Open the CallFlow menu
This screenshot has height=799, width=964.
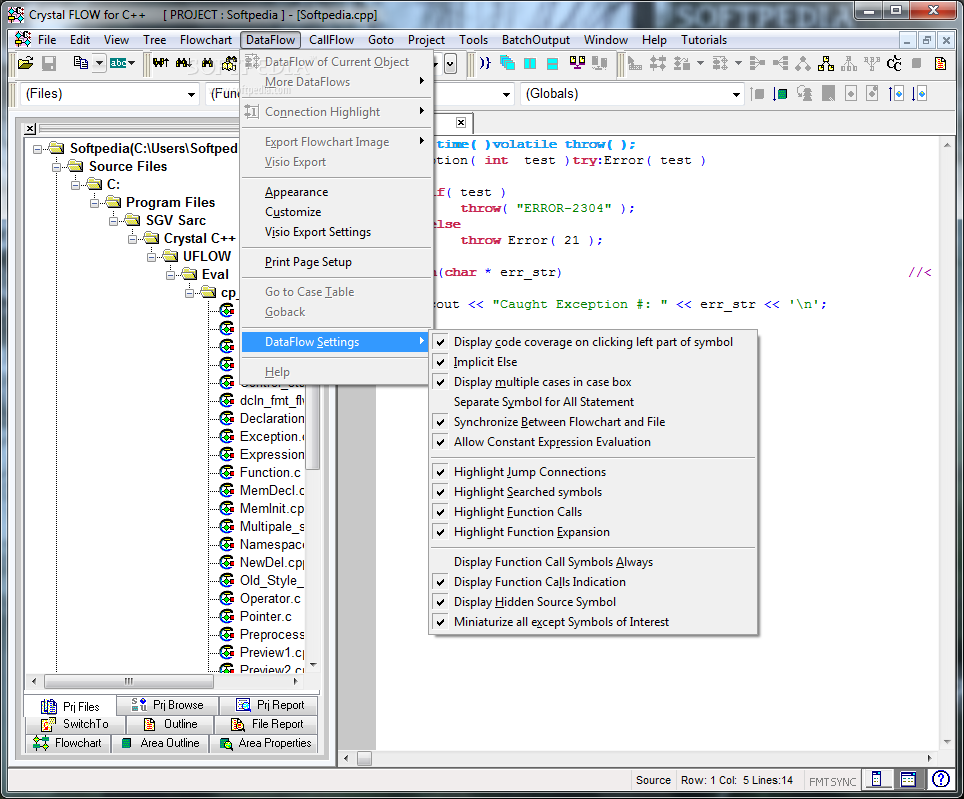[x=331, y=40]
